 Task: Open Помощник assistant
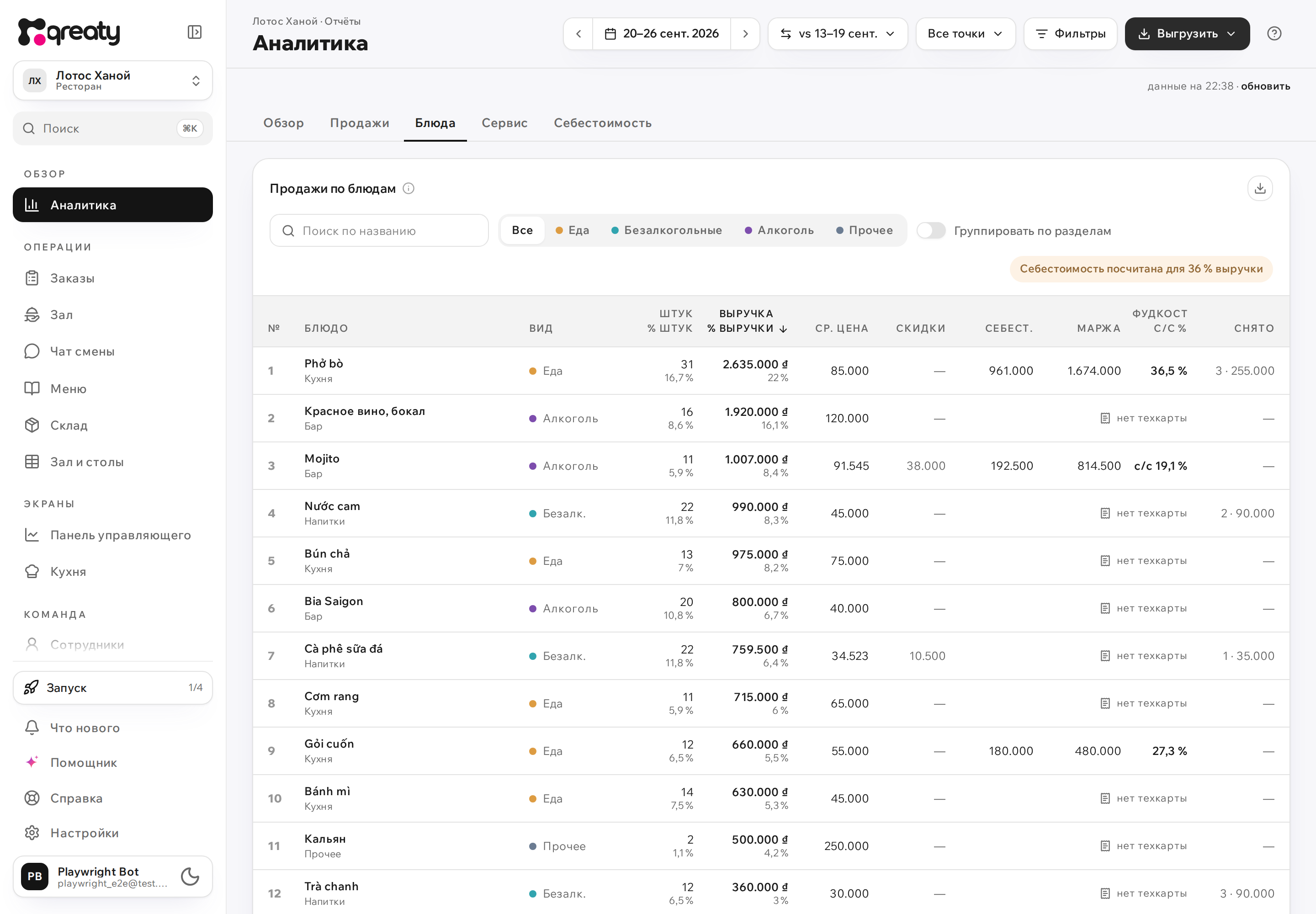[x=113, y=763]
